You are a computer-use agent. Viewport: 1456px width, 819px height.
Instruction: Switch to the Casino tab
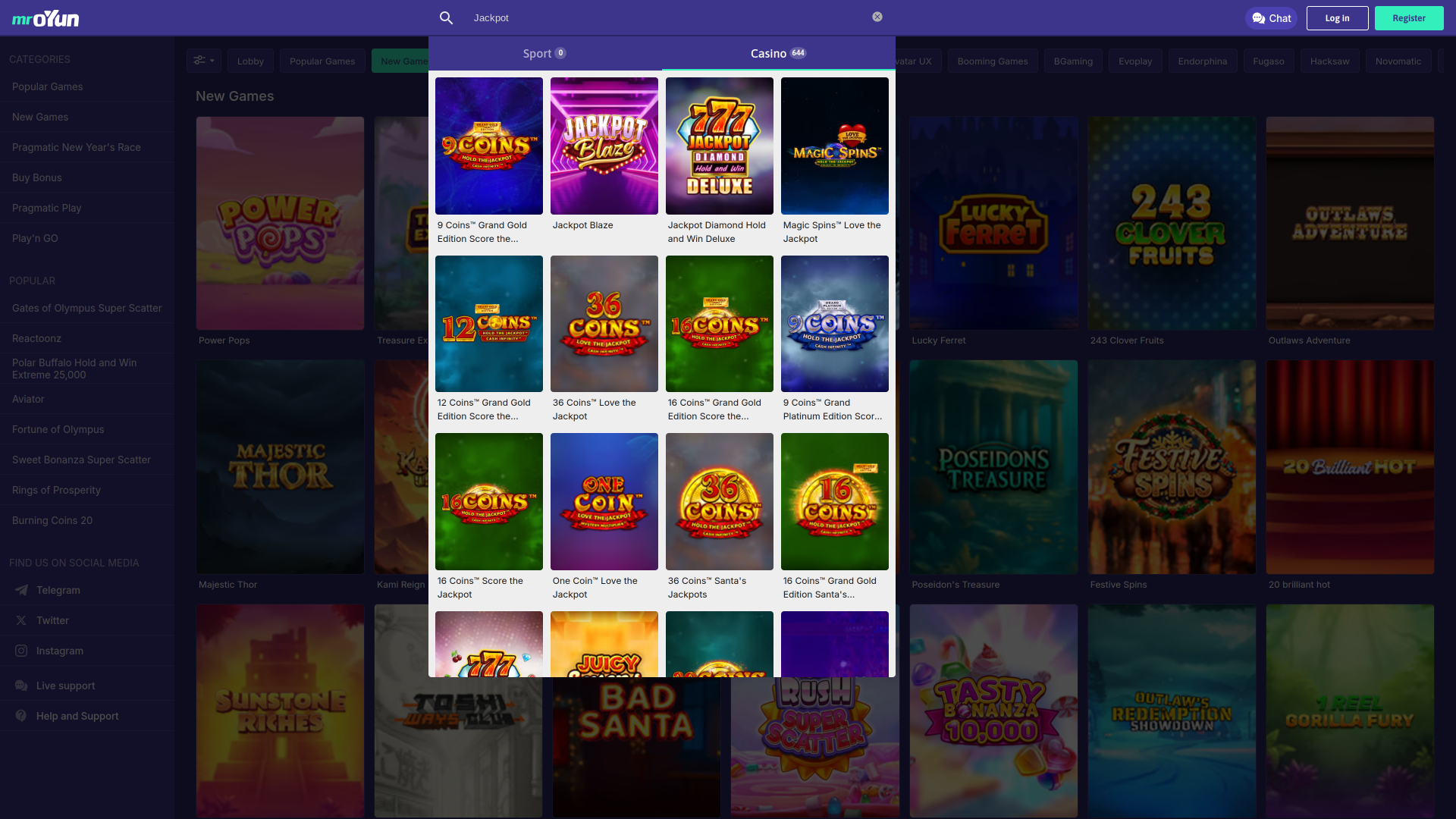pyautogui.click(x=778, y=53)
